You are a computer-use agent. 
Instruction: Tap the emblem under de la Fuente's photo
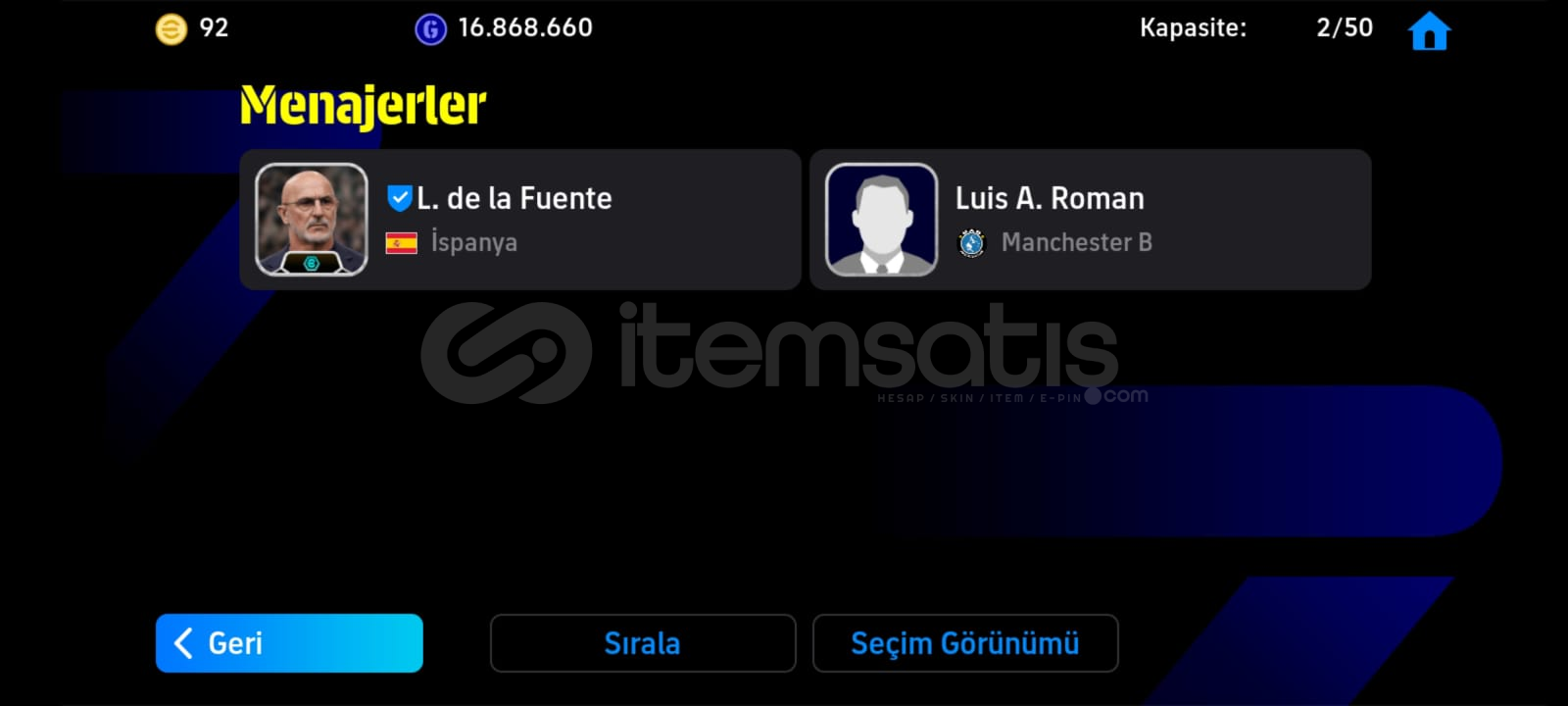coord(312,263)
